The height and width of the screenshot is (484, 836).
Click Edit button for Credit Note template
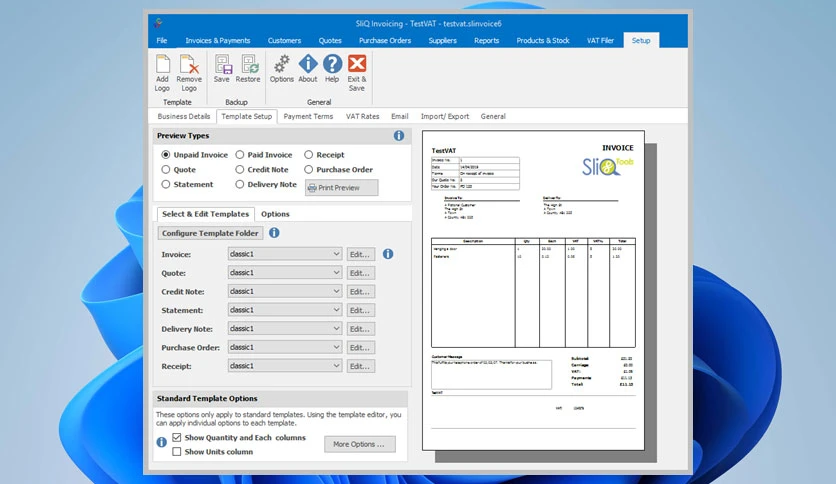tap(360, 292)
